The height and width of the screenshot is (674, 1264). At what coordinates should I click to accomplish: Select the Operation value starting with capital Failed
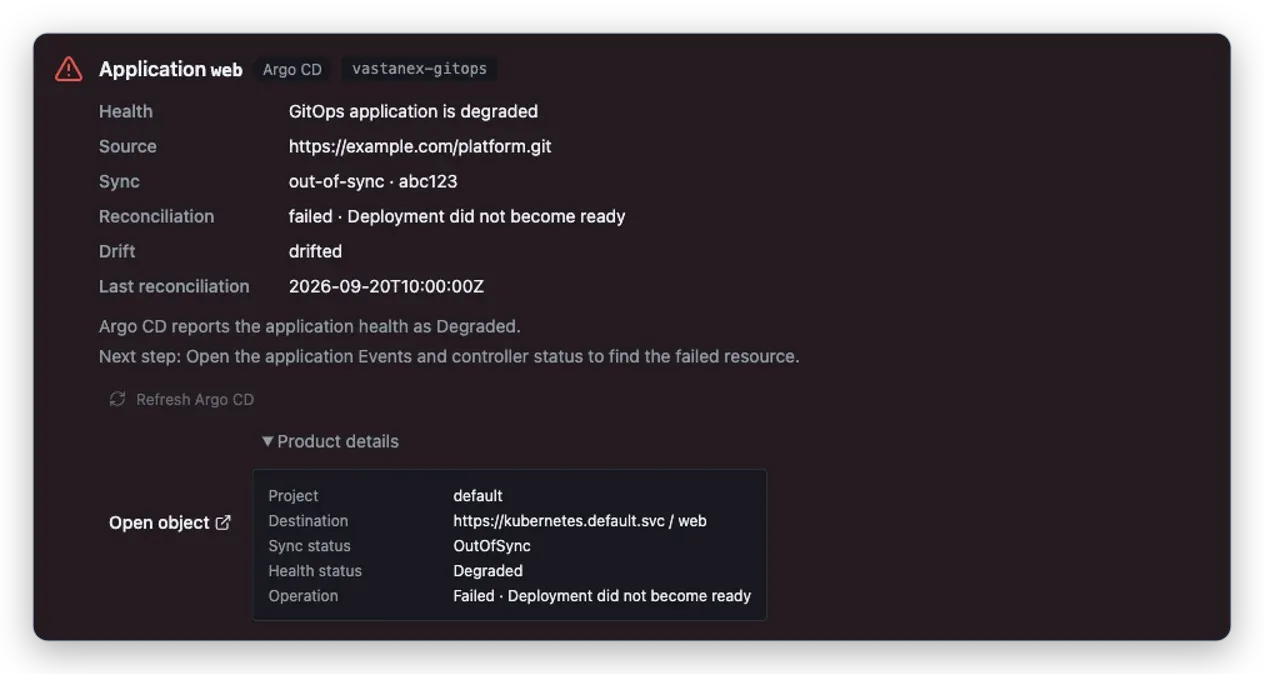point(602,596)
